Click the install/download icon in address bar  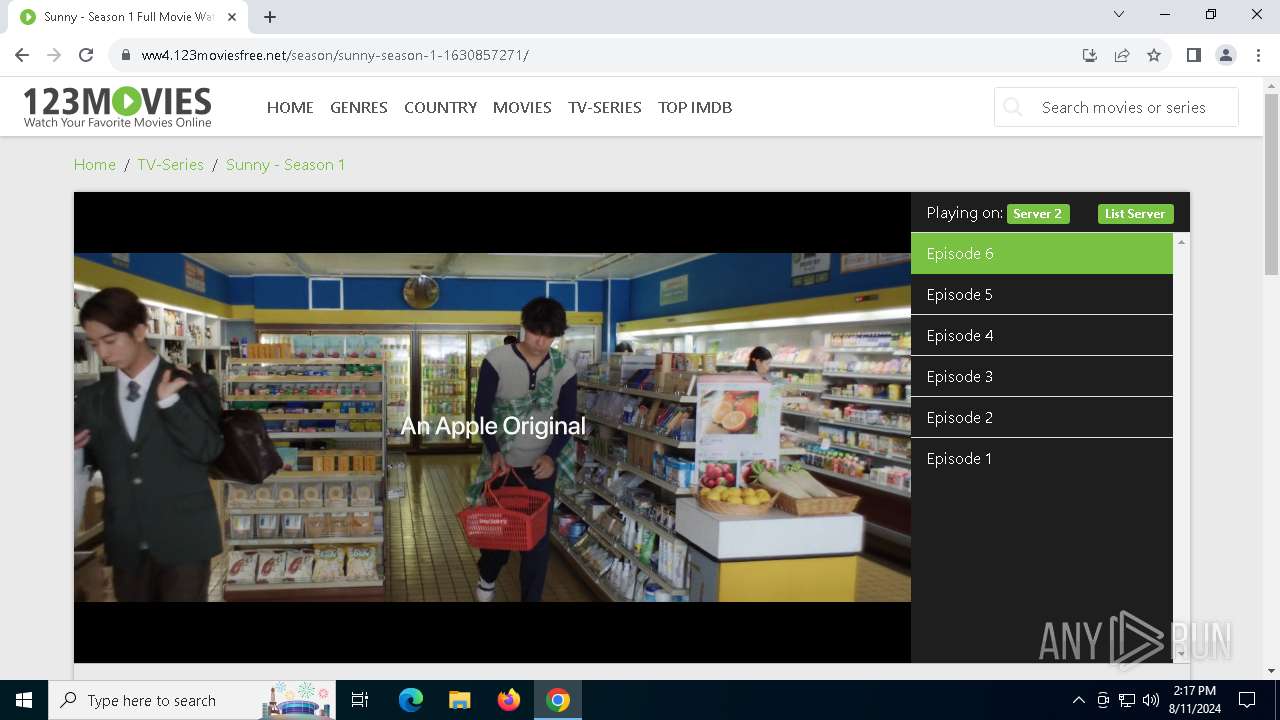1090,55
